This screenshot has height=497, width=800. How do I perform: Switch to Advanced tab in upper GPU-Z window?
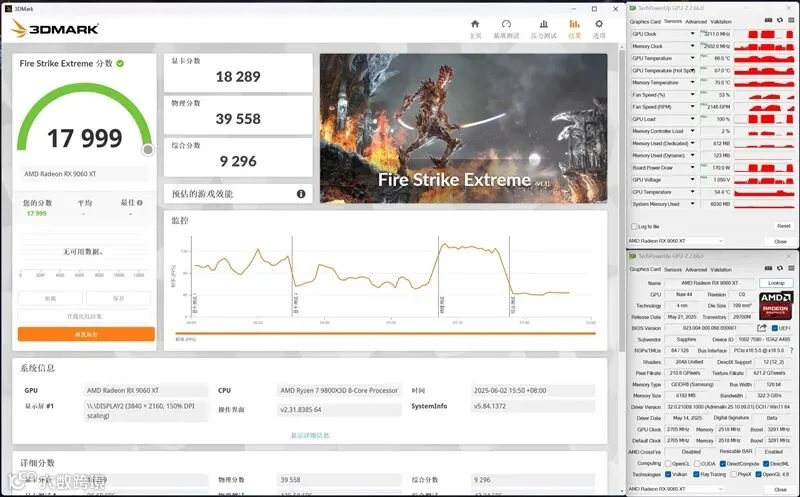point(696,21)
